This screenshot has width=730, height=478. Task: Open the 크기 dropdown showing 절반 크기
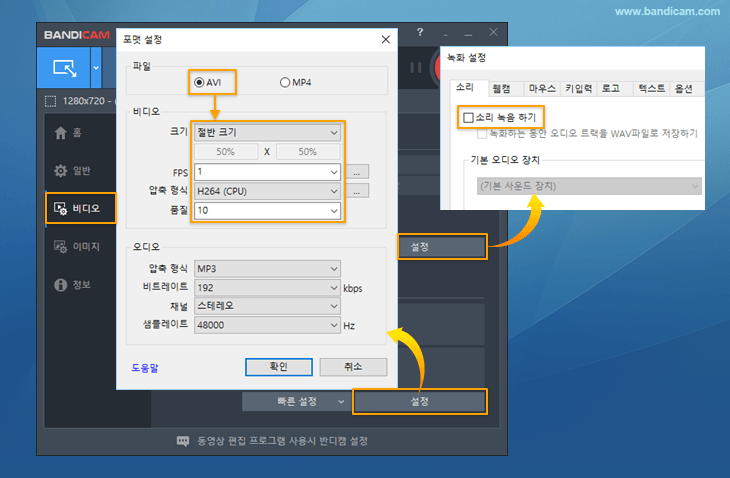pos(267,133)
